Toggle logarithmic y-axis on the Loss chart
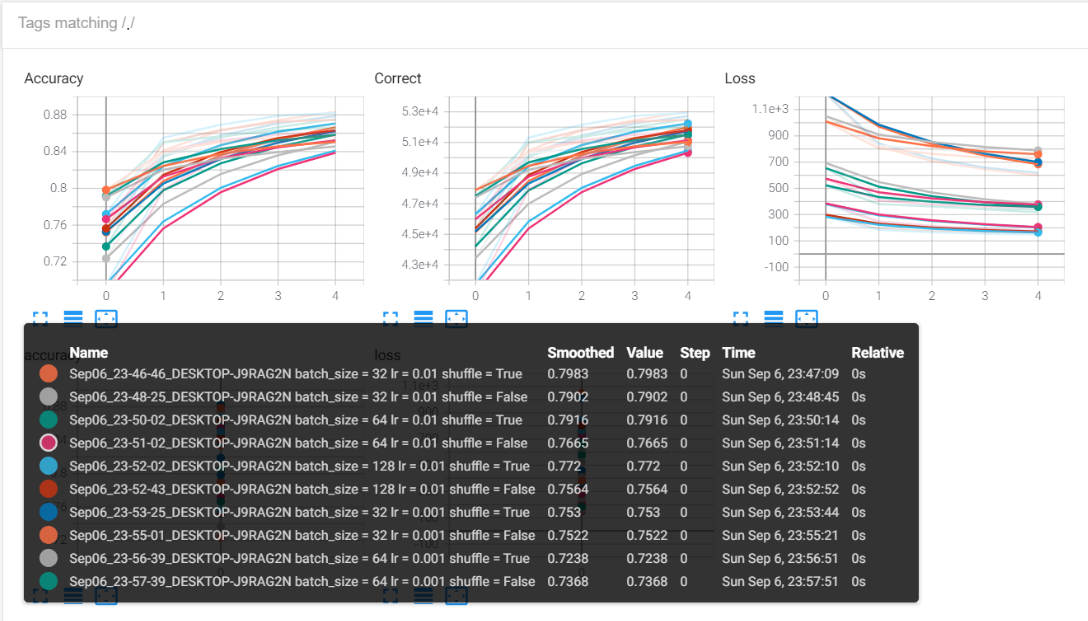Screen dimensions: 1088x621 (x=772, y=318)
